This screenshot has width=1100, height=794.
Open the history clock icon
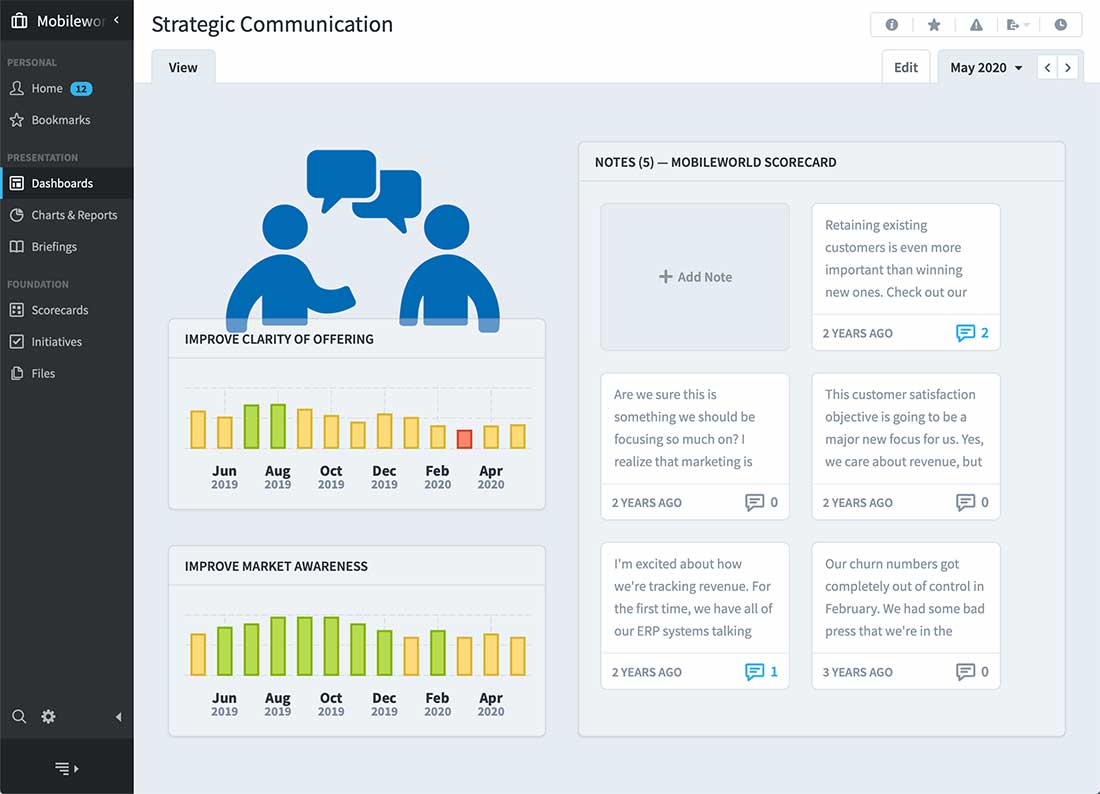click(1061, 25)
